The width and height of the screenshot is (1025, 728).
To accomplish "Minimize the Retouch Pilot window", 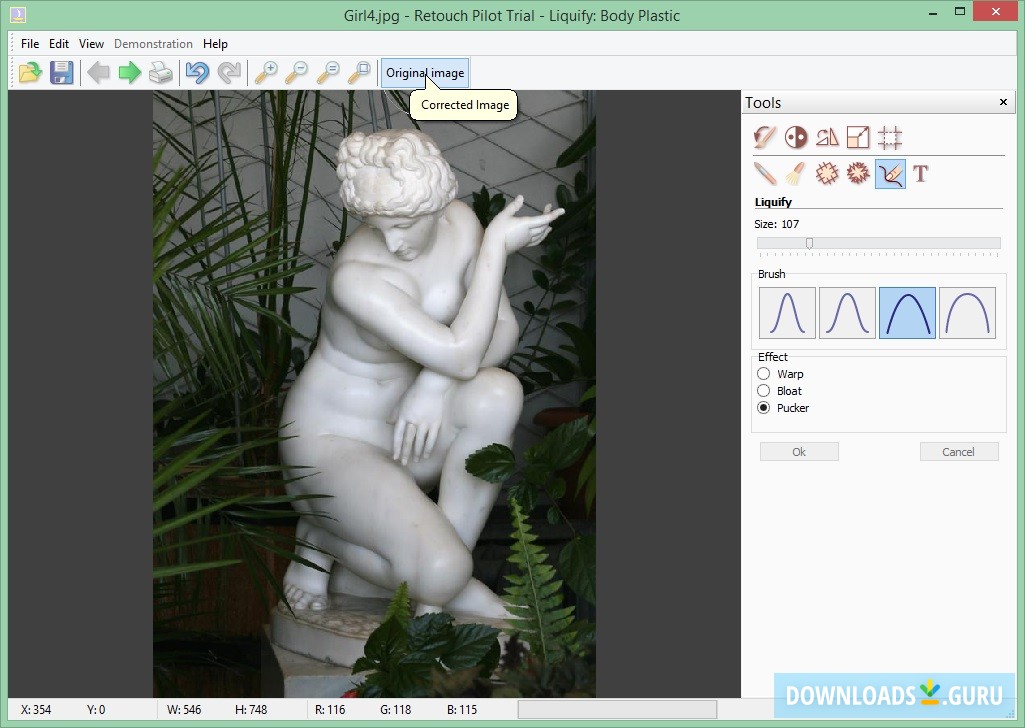I will click(935, 12).
